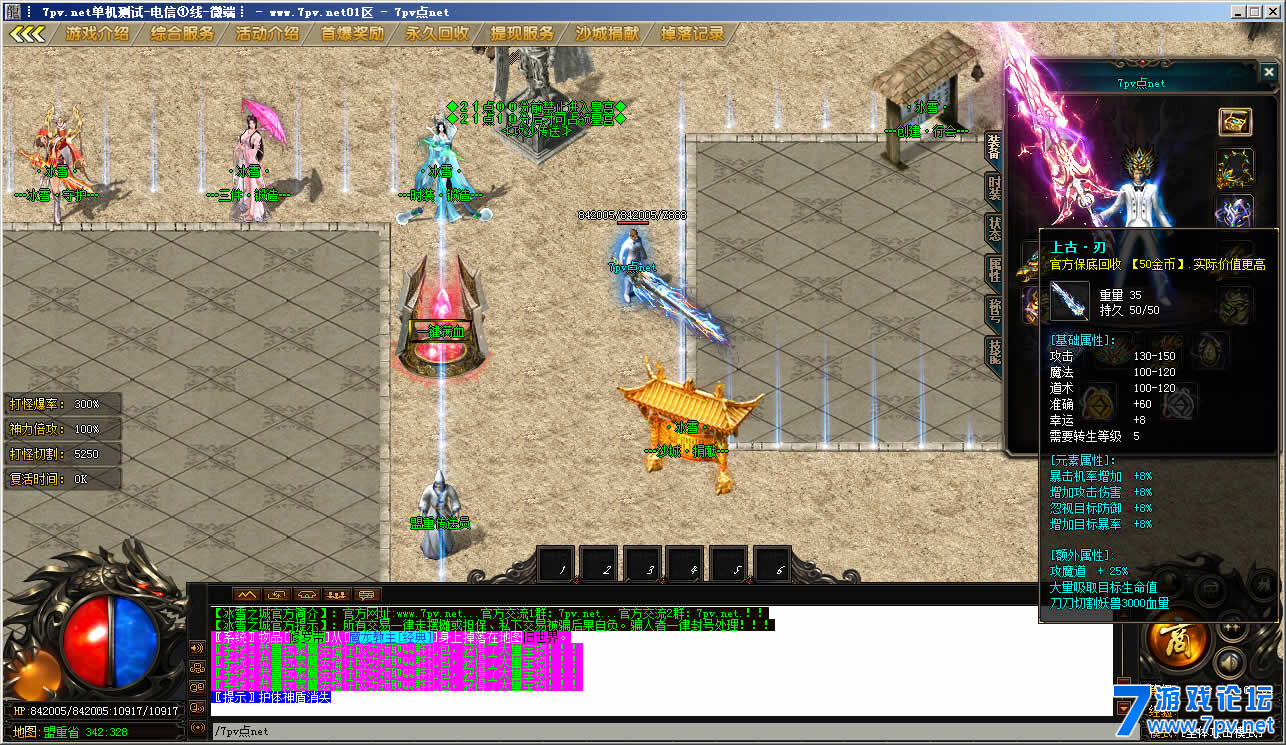Open the 活动介绍 menu
Screen dimensions: 1286x745
click(x=267, y=33)
